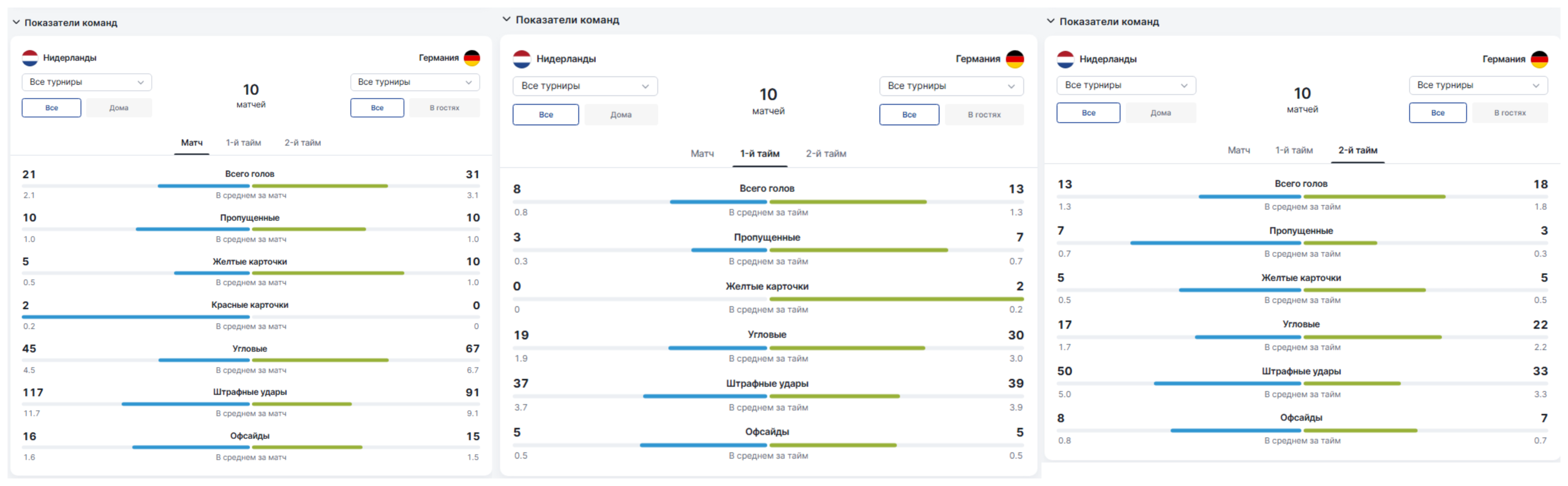
Task: Open Нидерланды's Все турниры dropdown, left panel
Action: 87,82
